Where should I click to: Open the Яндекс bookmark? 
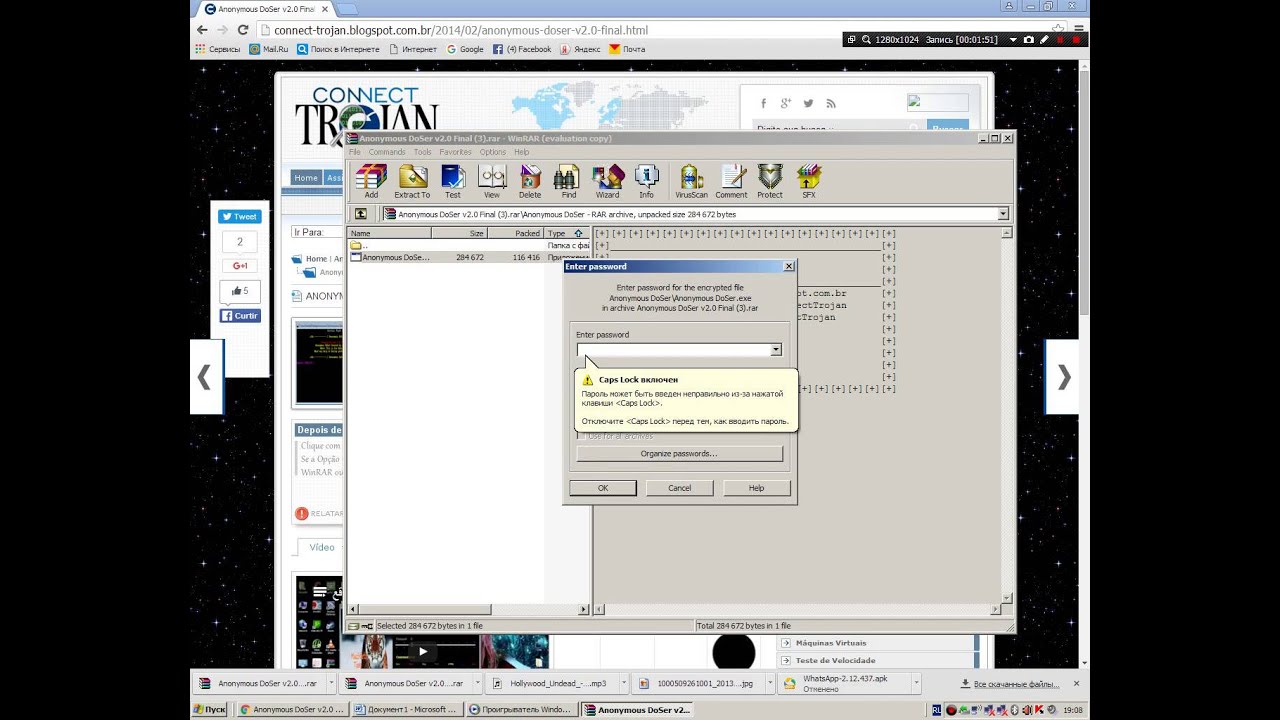coord(580,49)
